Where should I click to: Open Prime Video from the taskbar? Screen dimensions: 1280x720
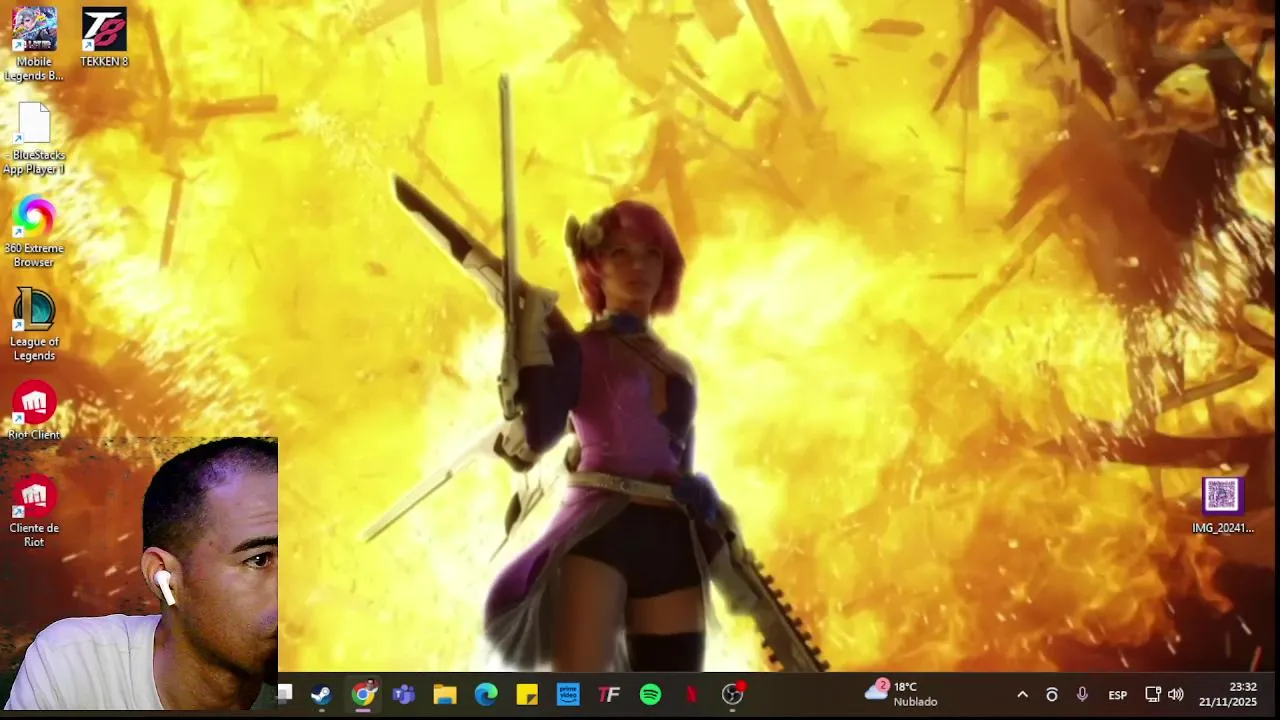pos(568,694)
